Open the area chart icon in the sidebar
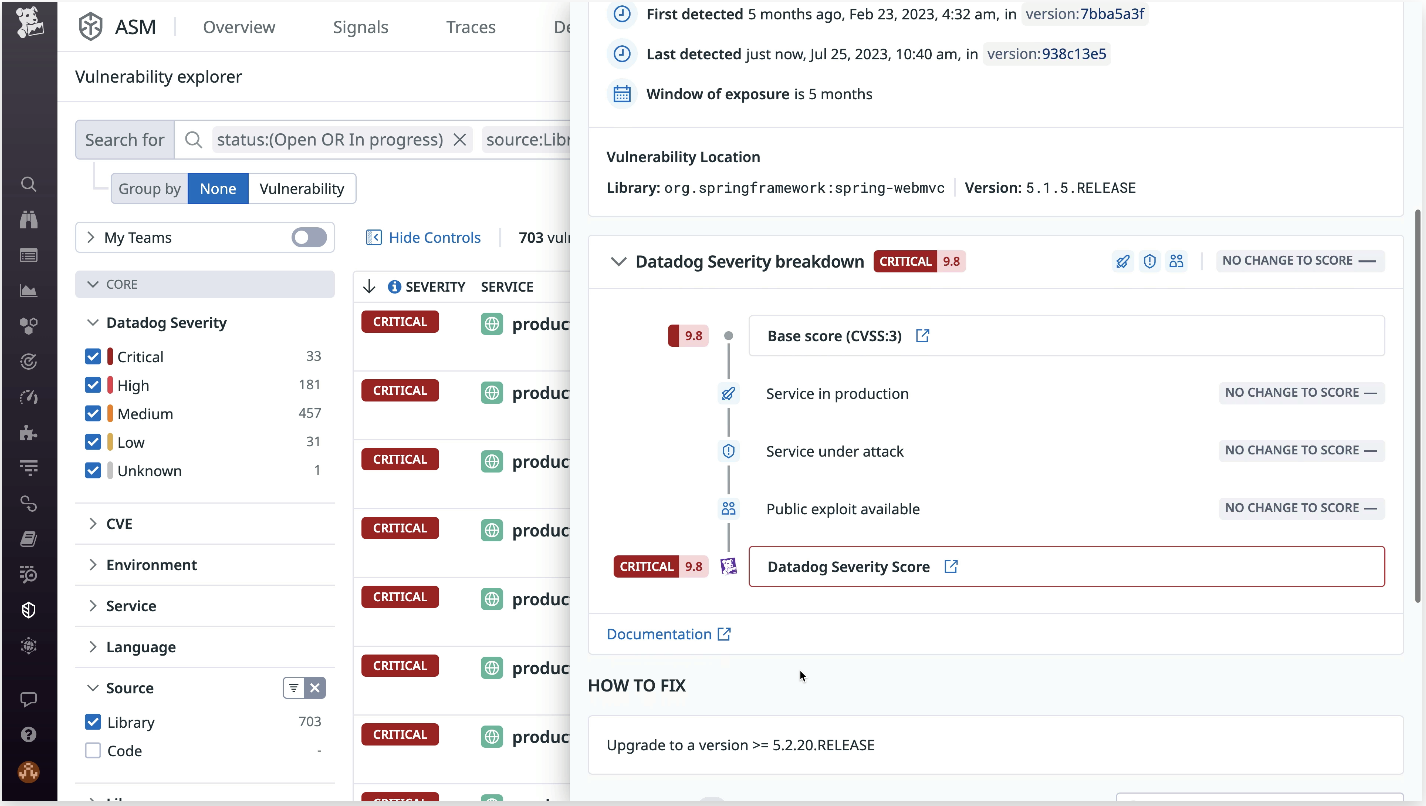 29,291
